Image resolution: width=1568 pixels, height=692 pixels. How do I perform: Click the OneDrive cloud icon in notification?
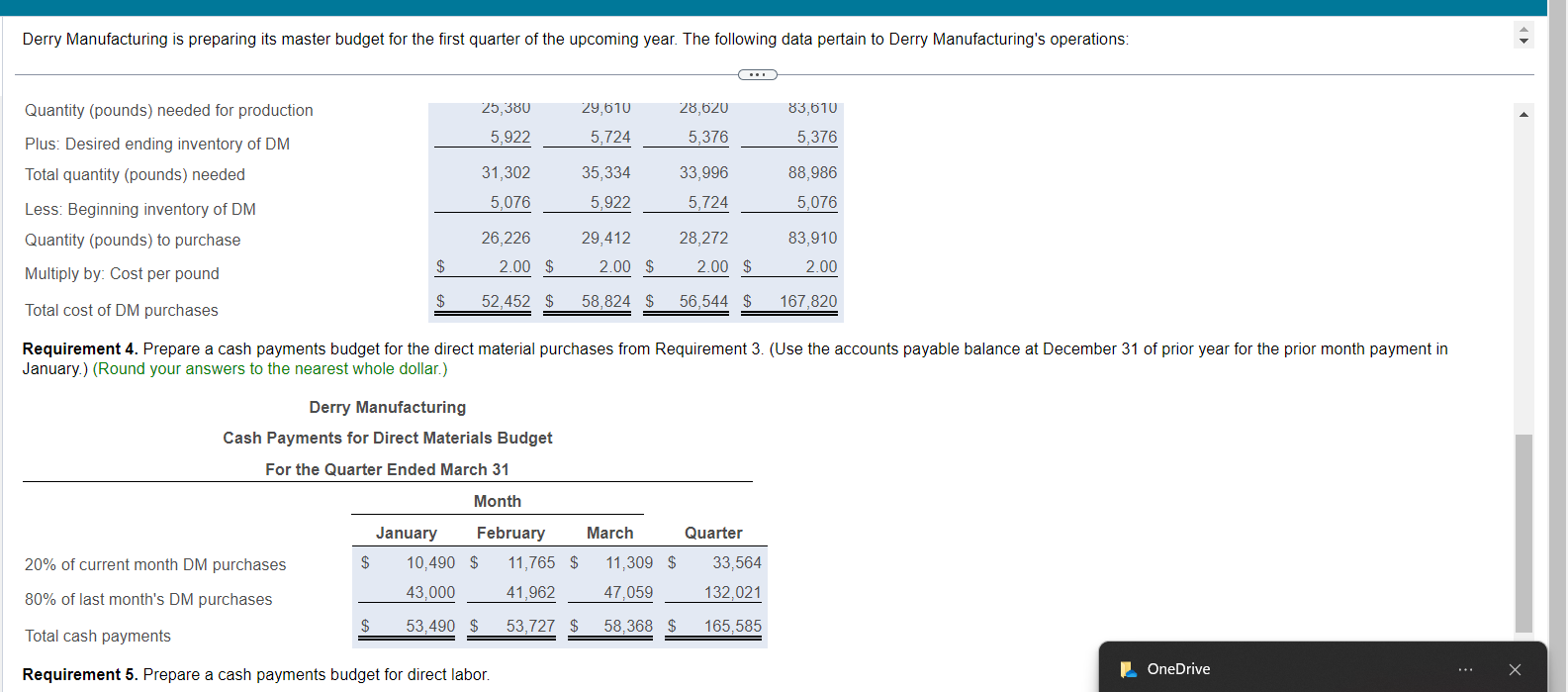point(1129,669)
